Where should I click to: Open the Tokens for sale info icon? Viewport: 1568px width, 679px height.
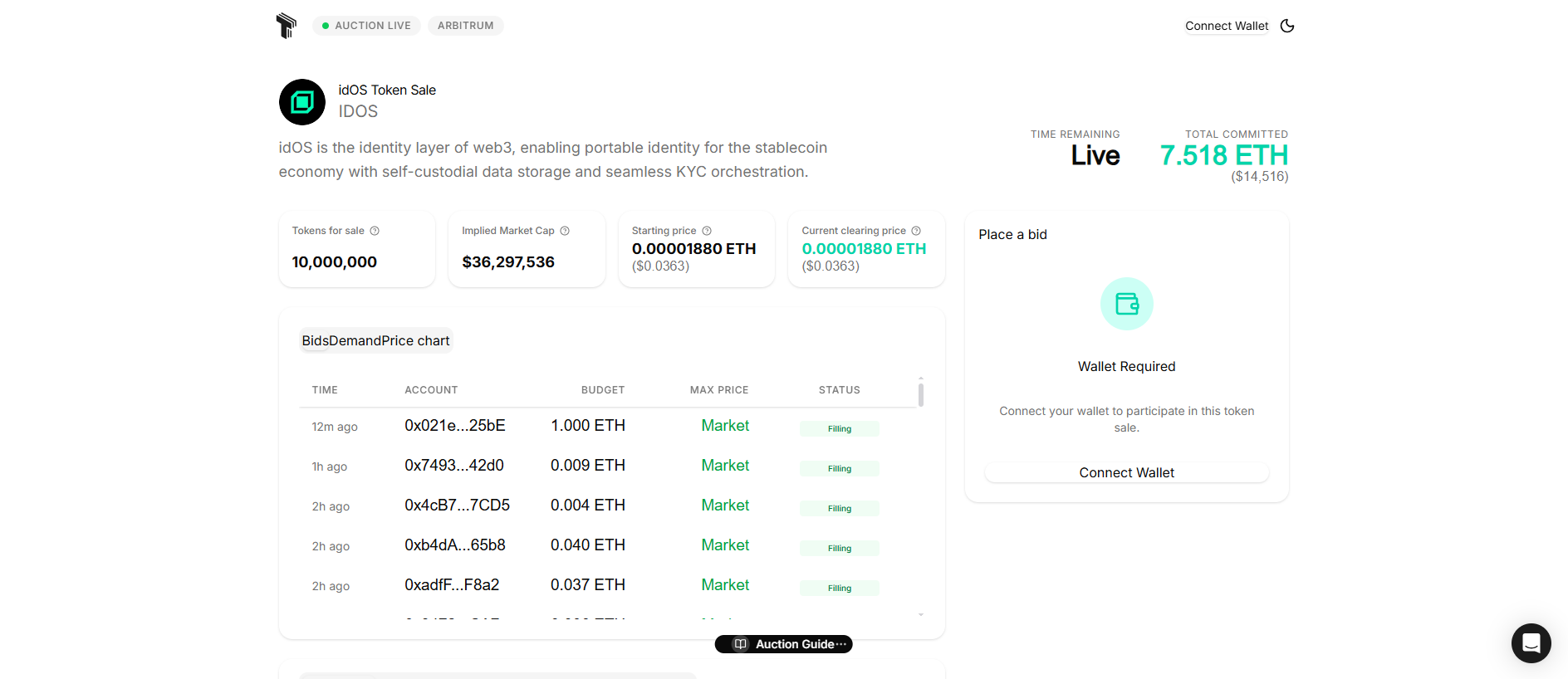pyautogui.click(x=375, y=231)
